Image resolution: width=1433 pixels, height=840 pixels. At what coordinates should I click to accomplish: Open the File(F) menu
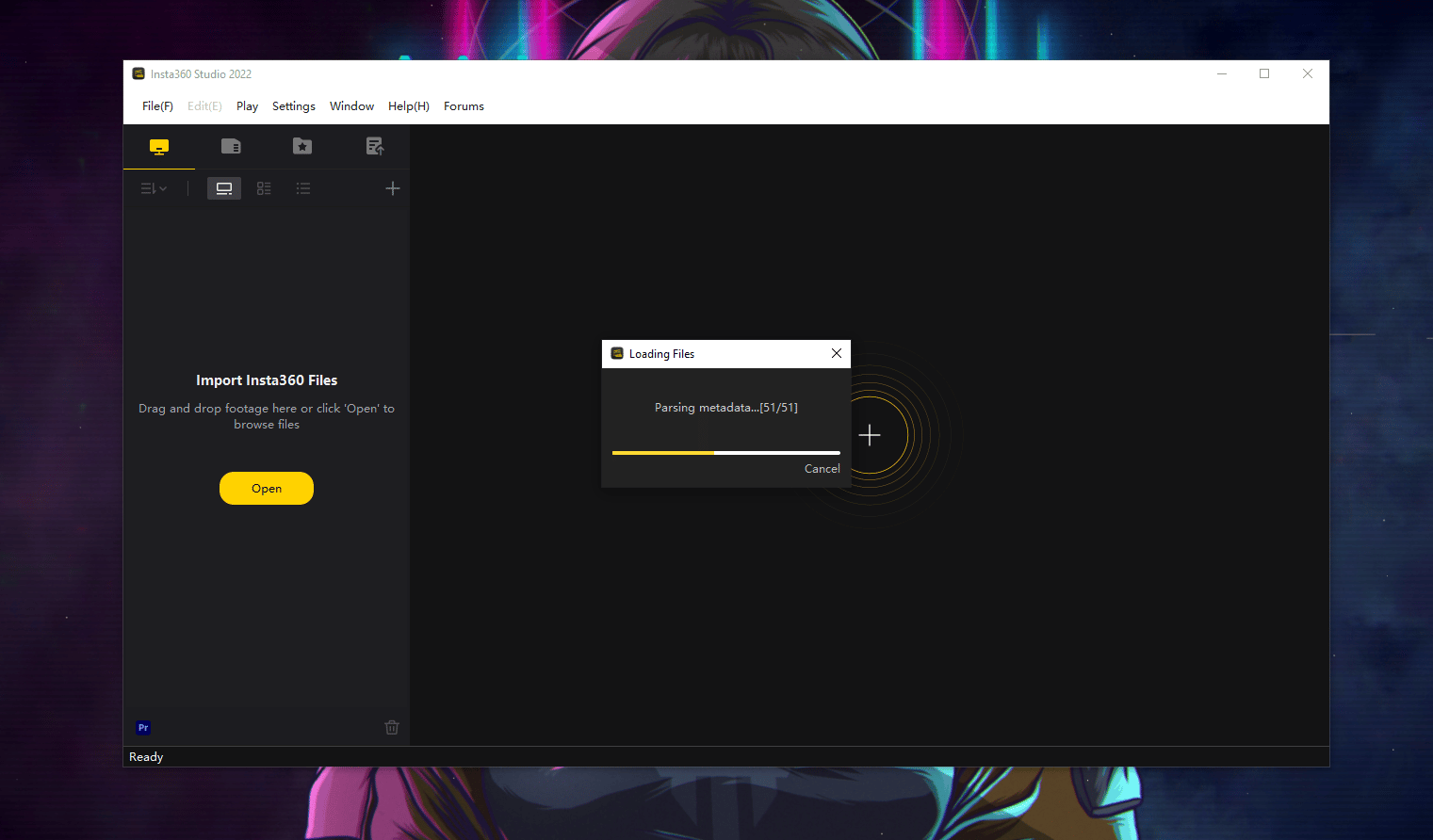[157, 106]
